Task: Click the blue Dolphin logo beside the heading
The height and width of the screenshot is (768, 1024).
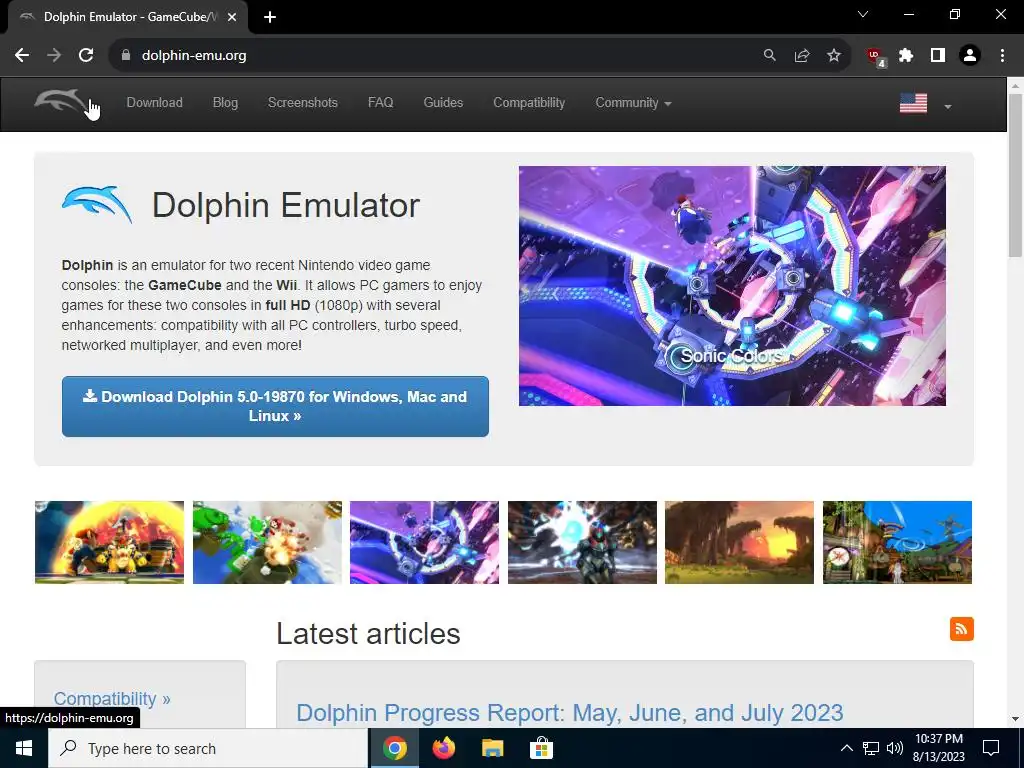Action: click(x=97, y=204)
